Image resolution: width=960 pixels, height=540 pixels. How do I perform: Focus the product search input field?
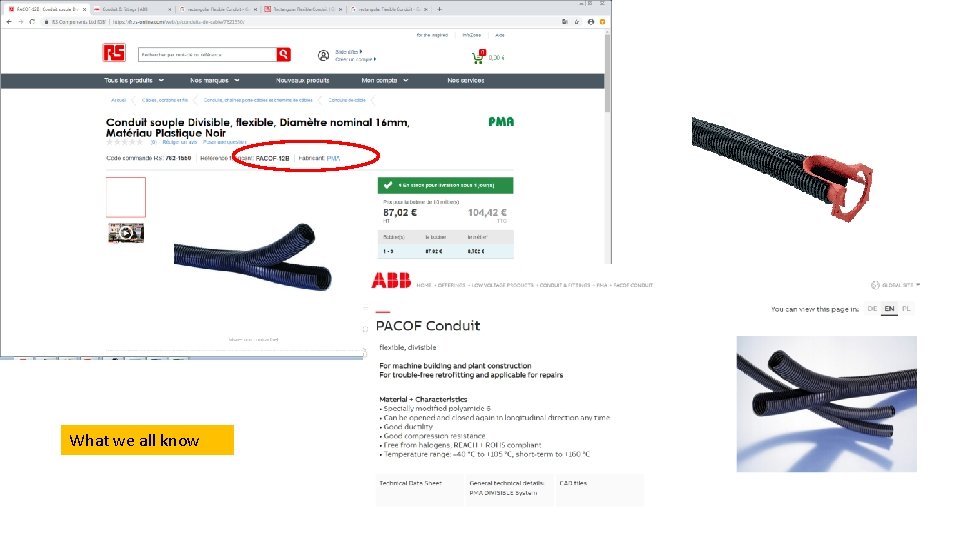[x=207, y=54]
